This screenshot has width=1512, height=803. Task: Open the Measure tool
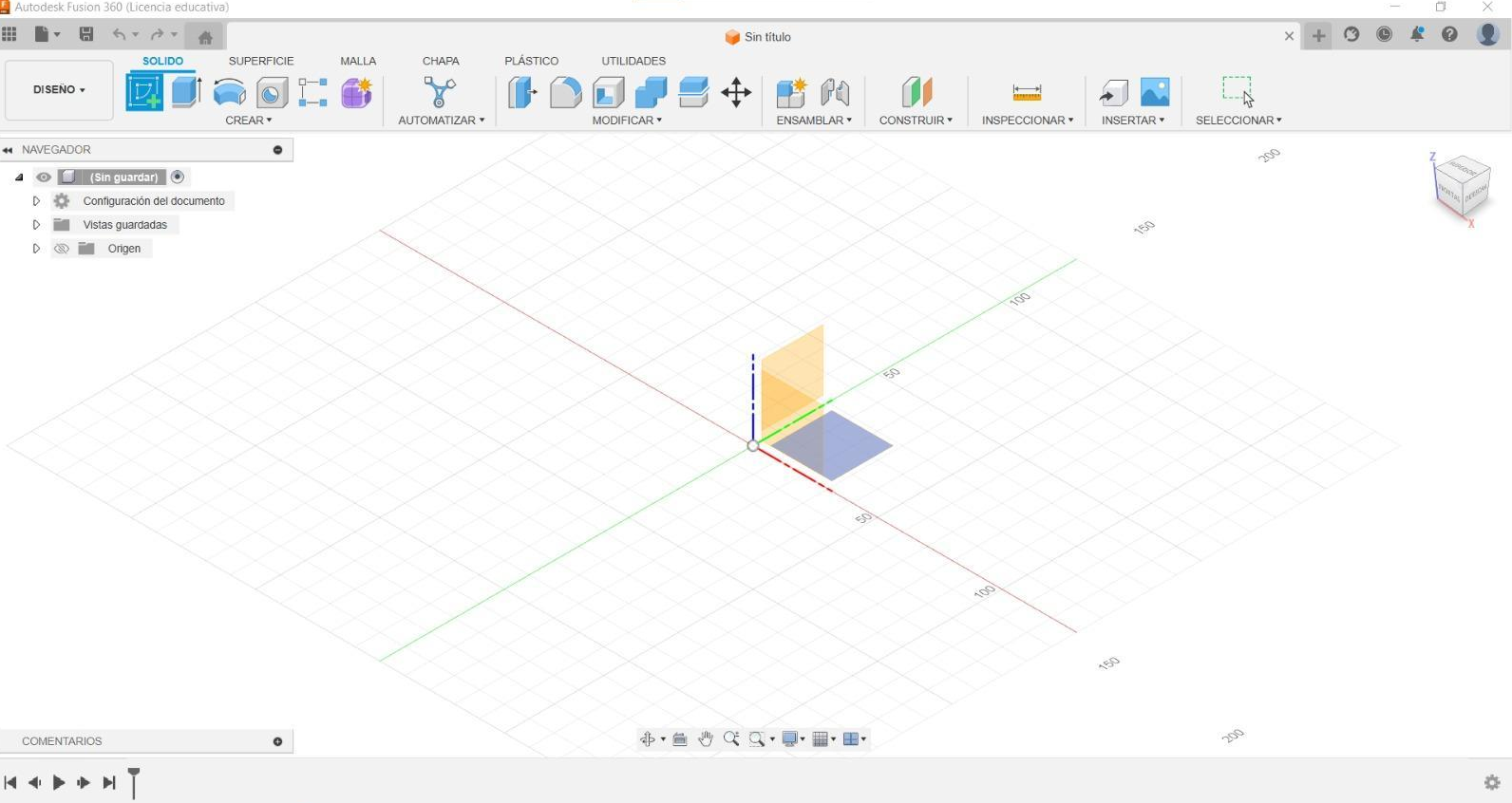tap(1027, 93)
